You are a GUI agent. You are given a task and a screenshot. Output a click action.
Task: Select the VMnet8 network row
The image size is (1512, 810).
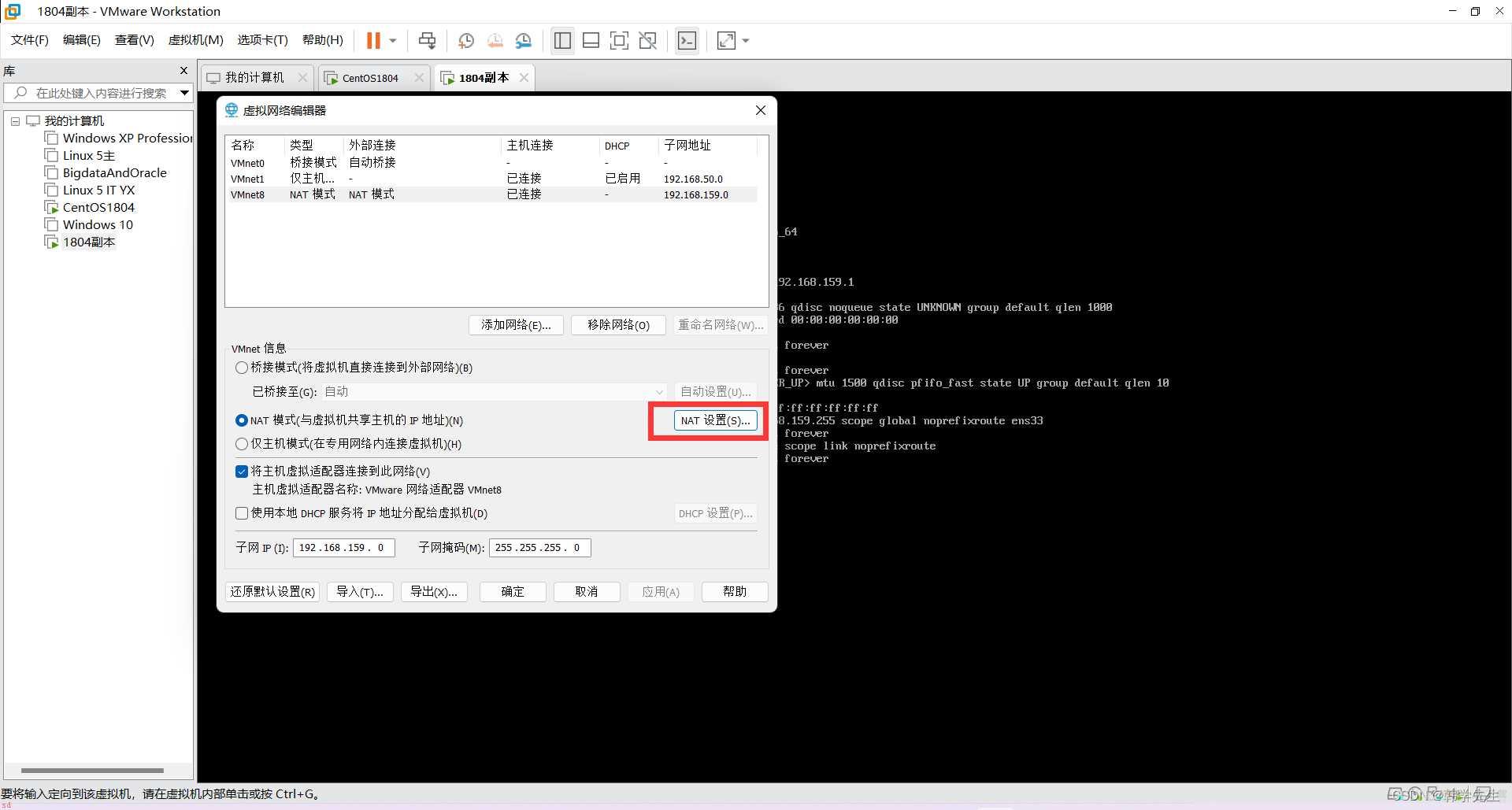point(493,194)
